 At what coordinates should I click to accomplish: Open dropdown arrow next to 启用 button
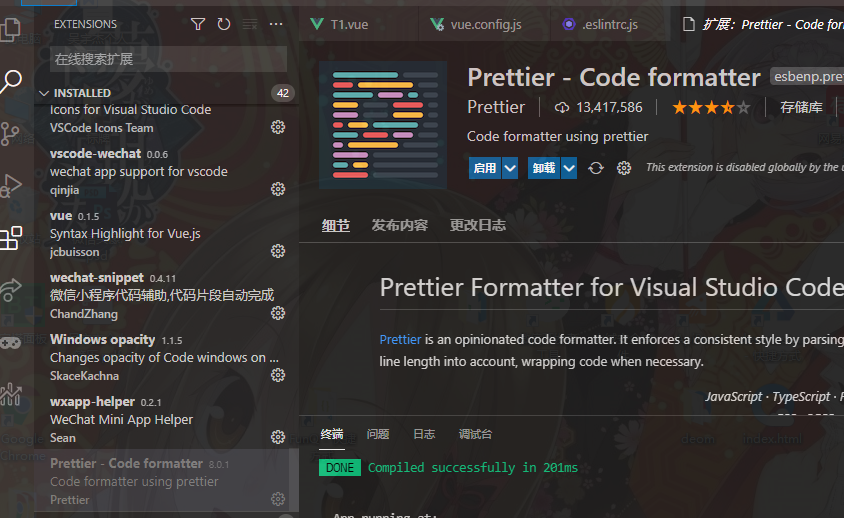pyautogui.click(x=510, y=168)
